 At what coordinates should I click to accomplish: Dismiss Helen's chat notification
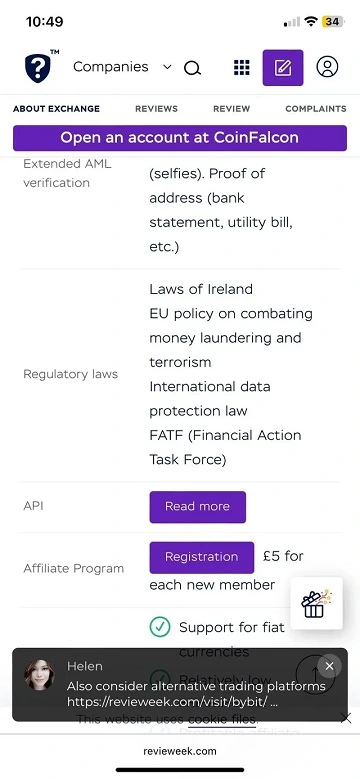[329, 666]
